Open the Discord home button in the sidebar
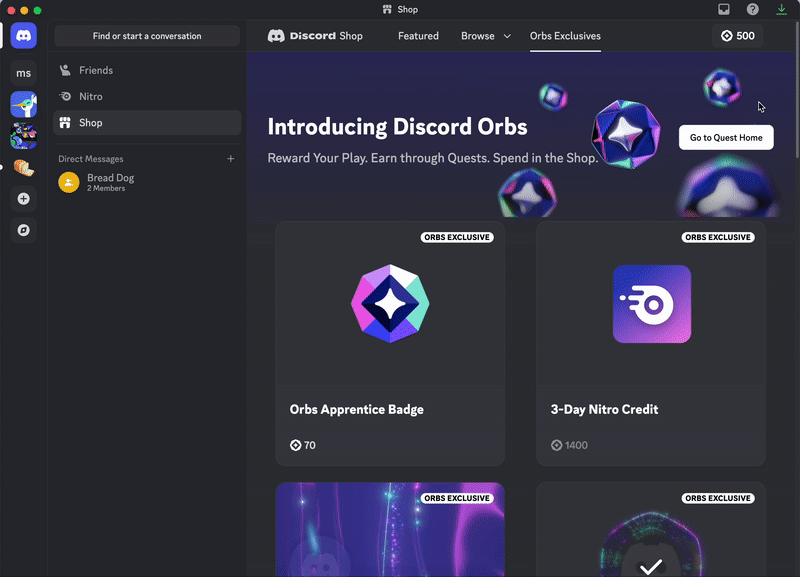This screenshot has width=800, height=577. point(22,35)
